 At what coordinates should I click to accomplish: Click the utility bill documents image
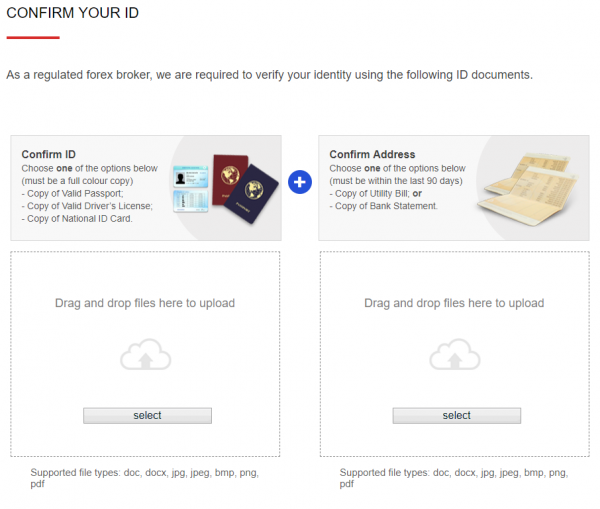pyautogui.click(x=529, y=187)
